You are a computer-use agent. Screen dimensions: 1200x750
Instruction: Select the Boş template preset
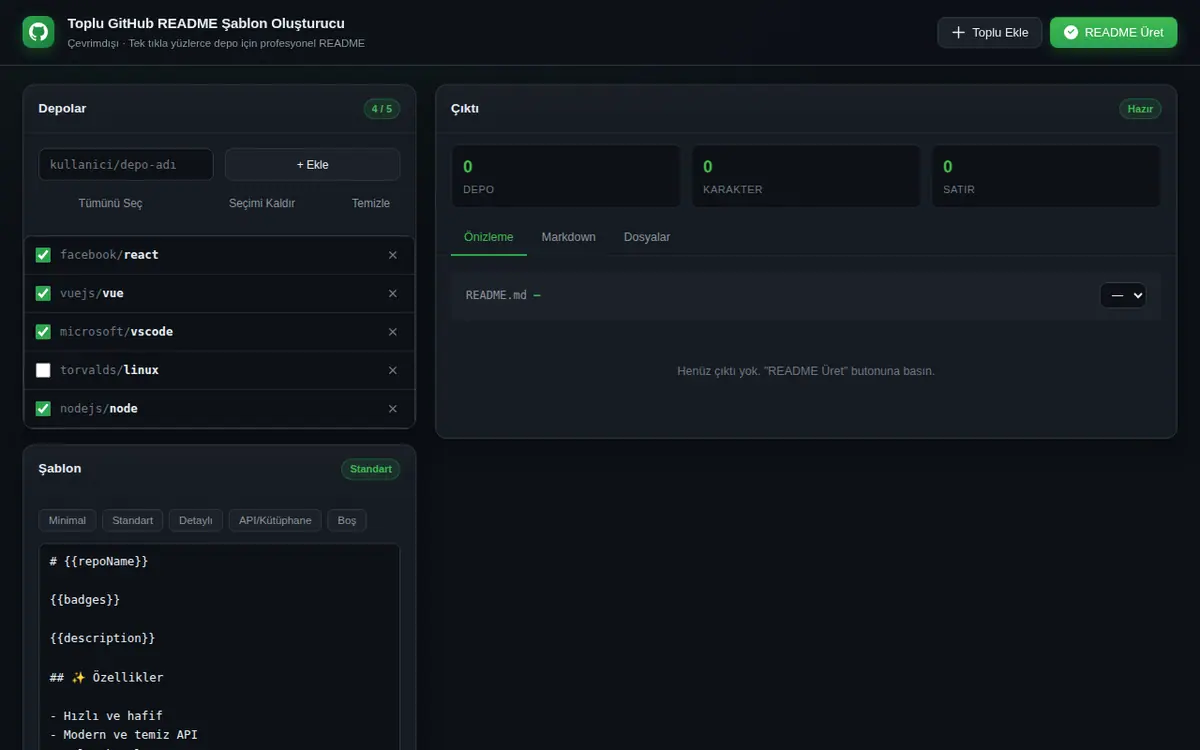pos(347,520)
